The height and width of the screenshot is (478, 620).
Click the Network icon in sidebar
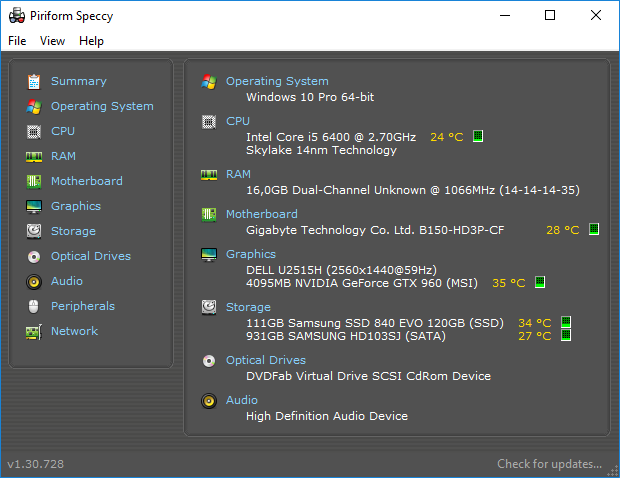(x=34, y=331)
